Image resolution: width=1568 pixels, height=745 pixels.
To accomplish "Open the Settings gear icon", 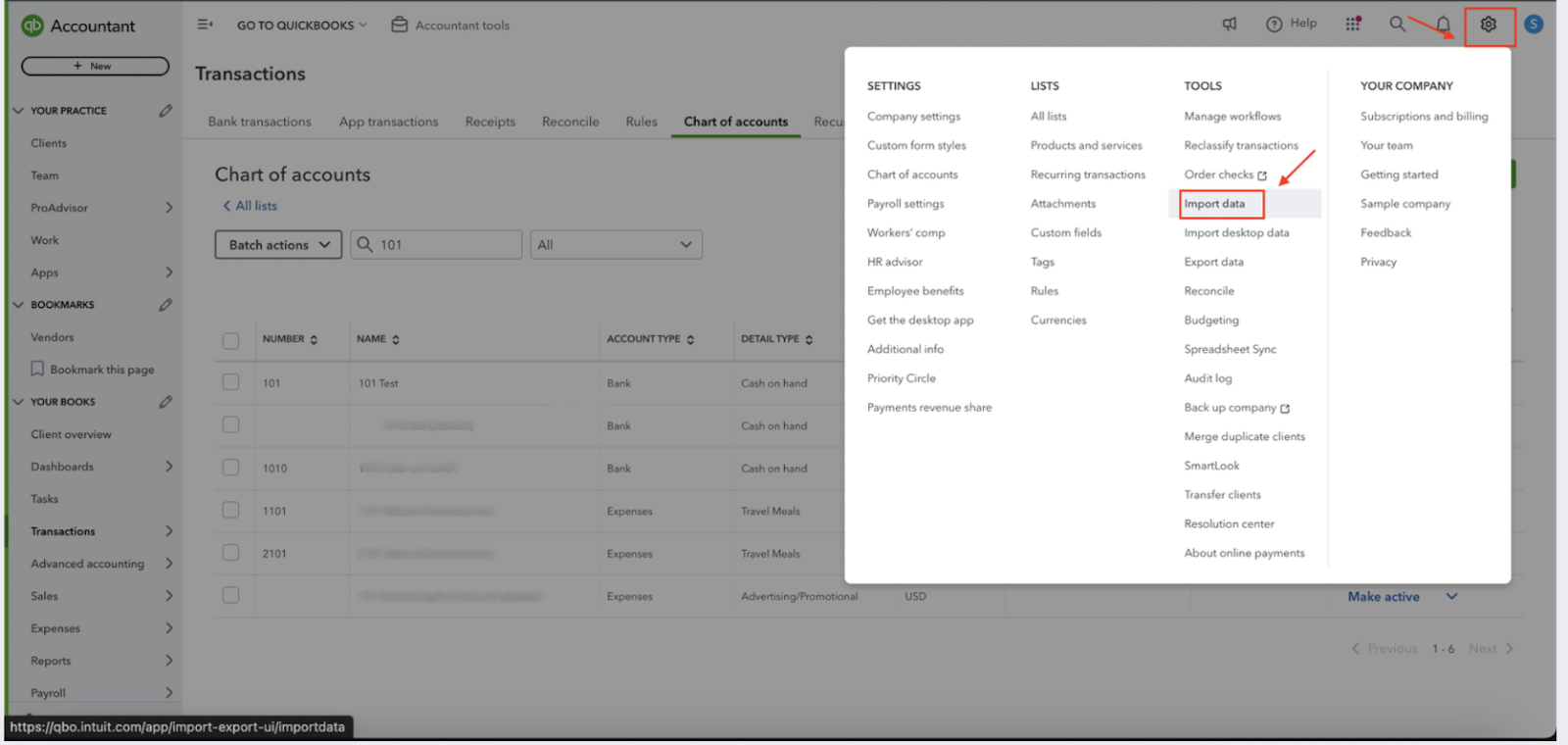I will (x=1489, y=25).
